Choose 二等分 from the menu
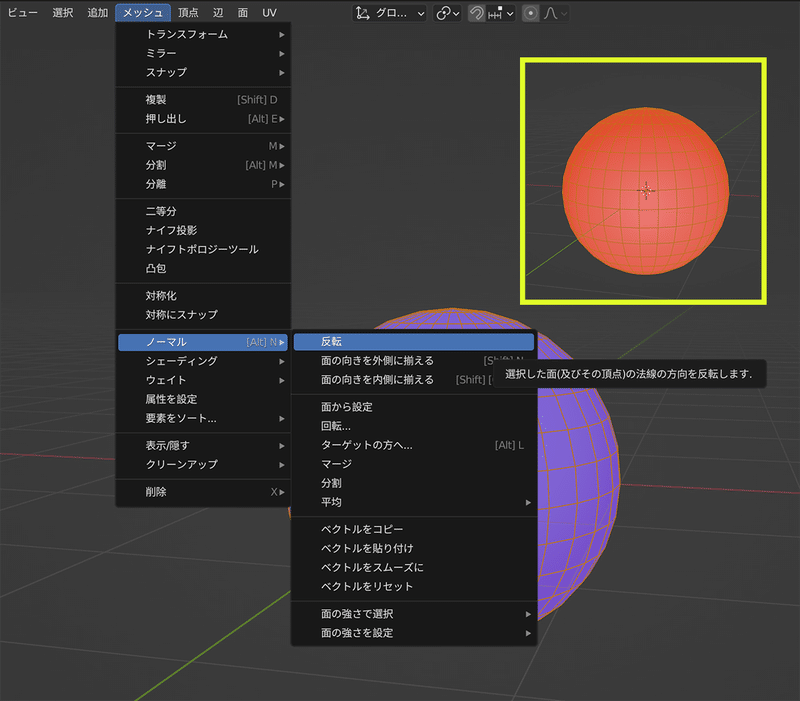 (x=203, y=211)
